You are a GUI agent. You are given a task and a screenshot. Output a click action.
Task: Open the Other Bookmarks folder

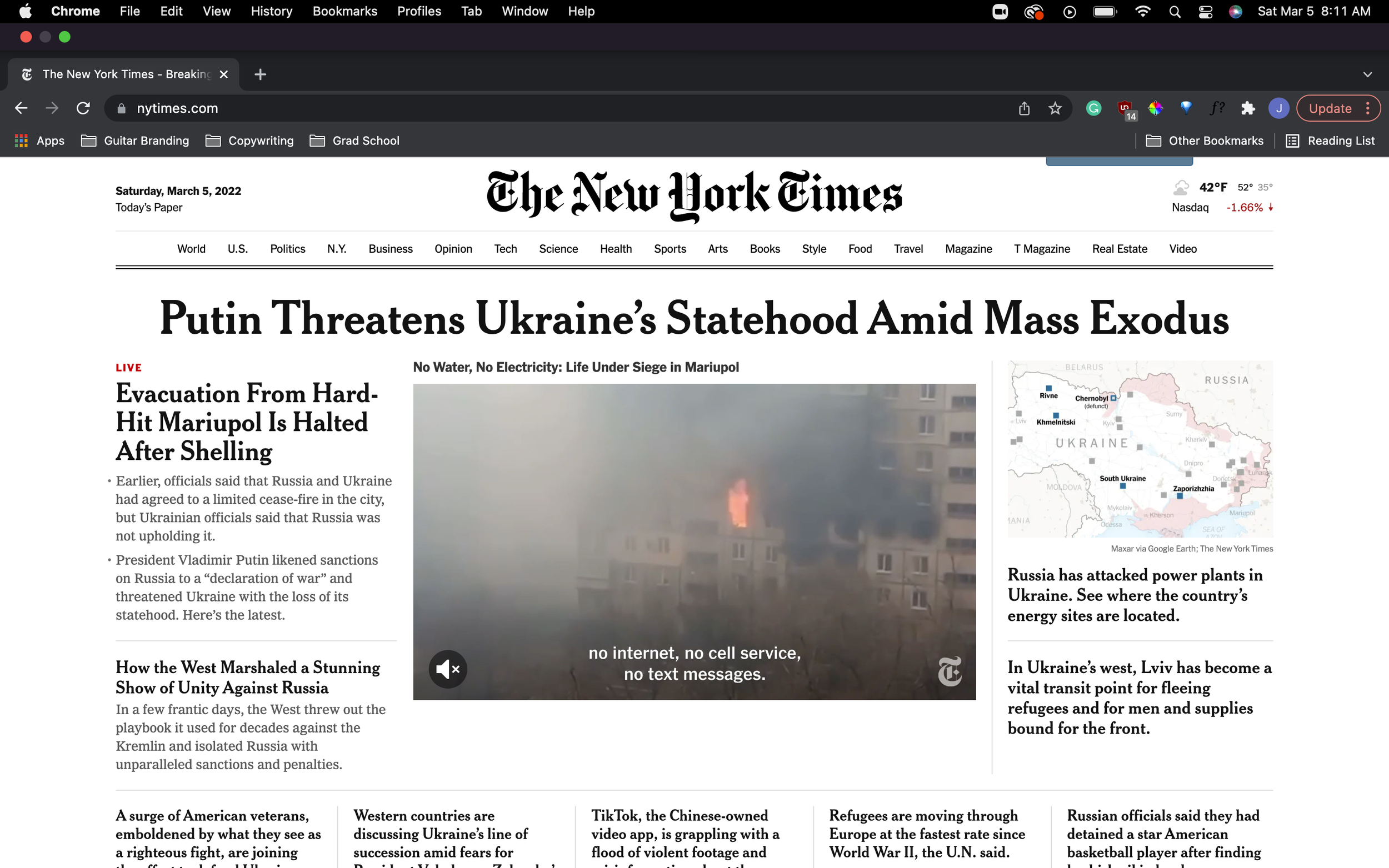click(1204, 141)
